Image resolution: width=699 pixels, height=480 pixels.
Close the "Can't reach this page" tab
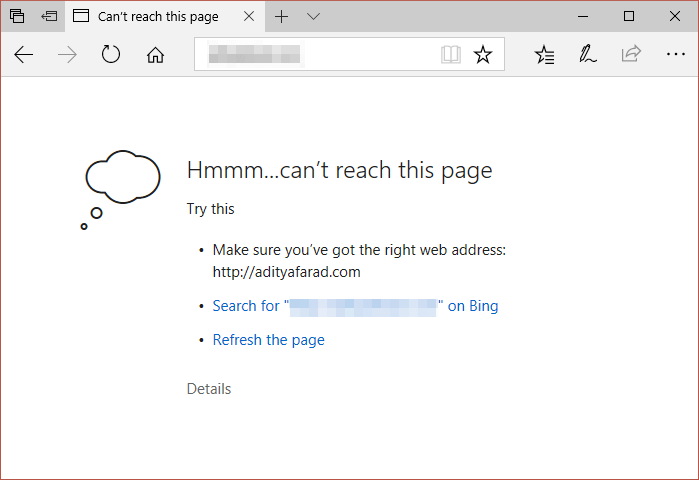tap(249, 16)
